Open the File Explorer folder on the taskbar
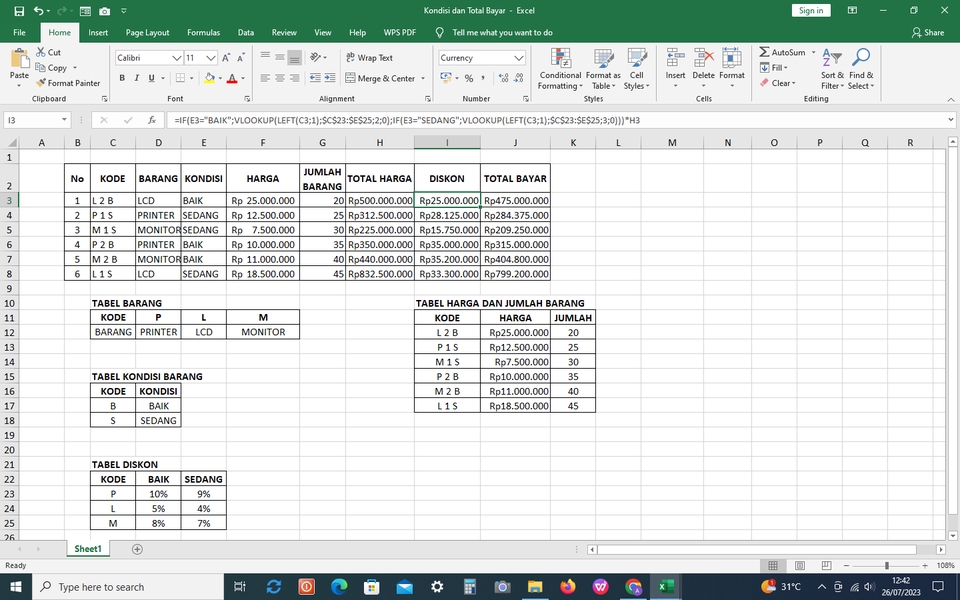Image resolution: width=960 pixels, height=600 pixels. (x=535, y=587)
